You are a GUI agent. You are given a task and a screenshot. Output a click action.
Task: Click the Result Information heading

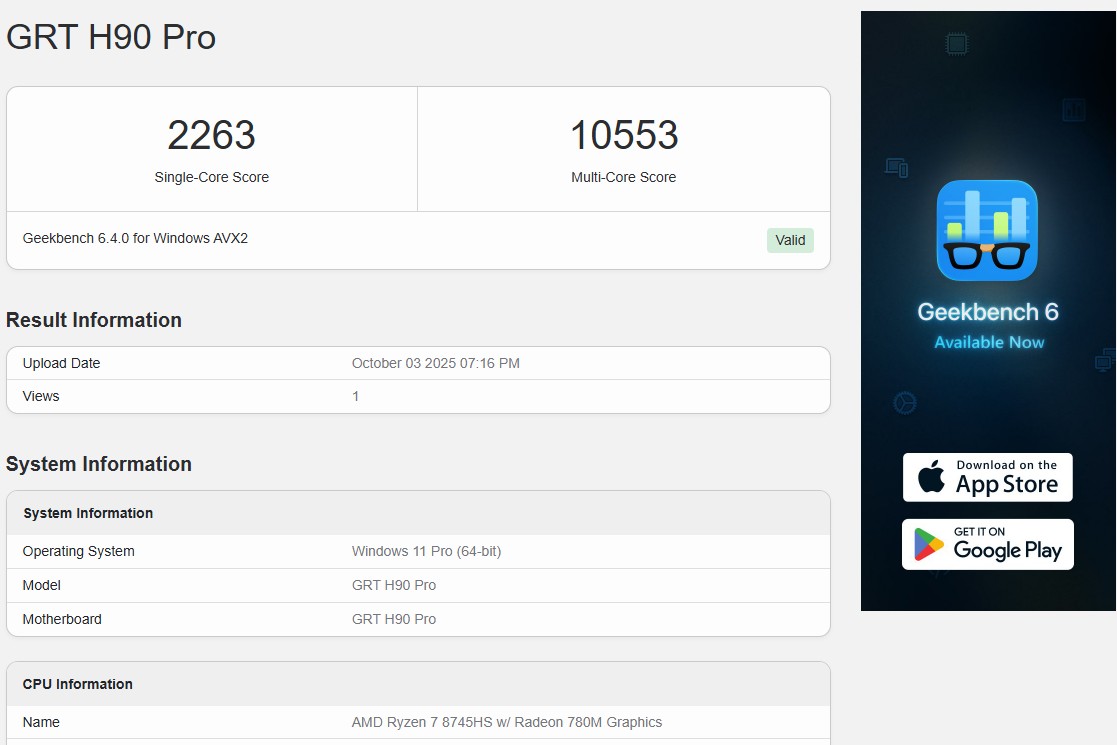(x=94, y=320)
